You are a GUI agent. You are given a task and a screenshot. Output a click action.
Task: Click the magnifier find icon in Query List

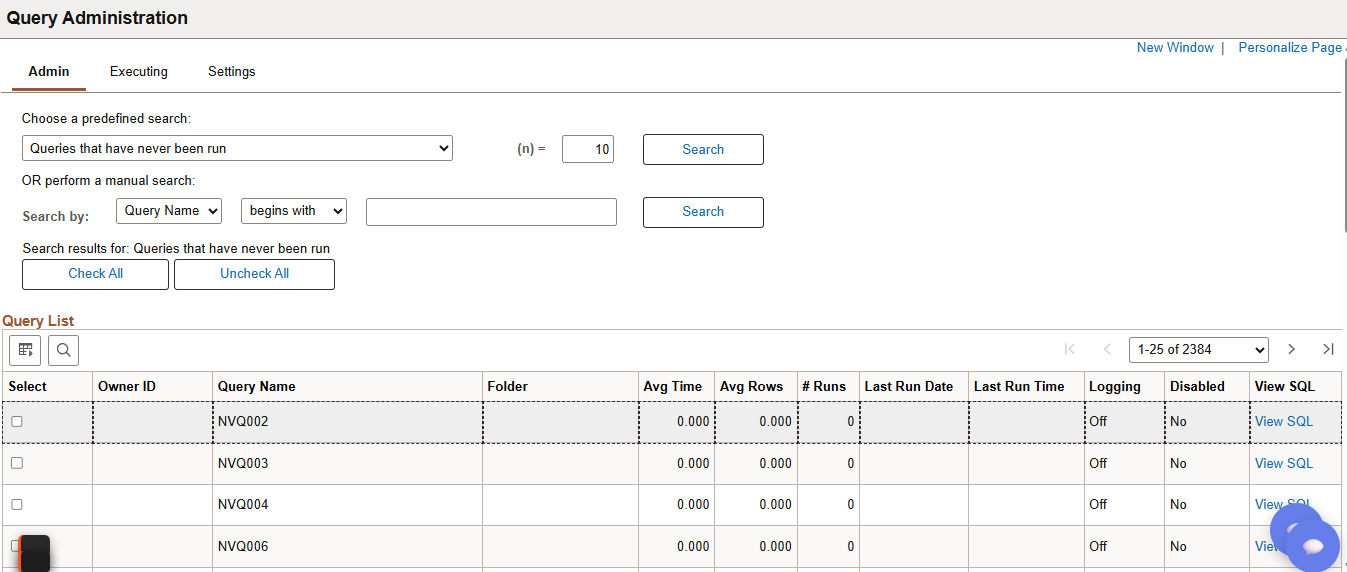(x=63, y=350)
